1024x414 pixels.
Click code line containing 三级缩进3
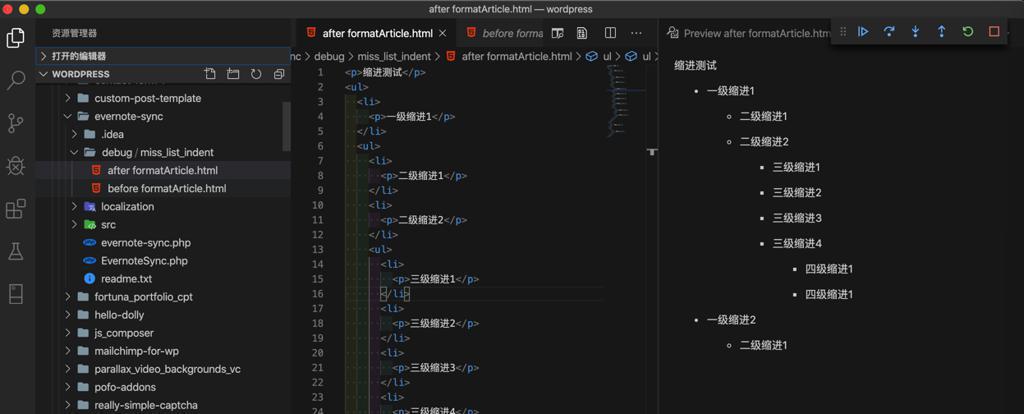436,368
